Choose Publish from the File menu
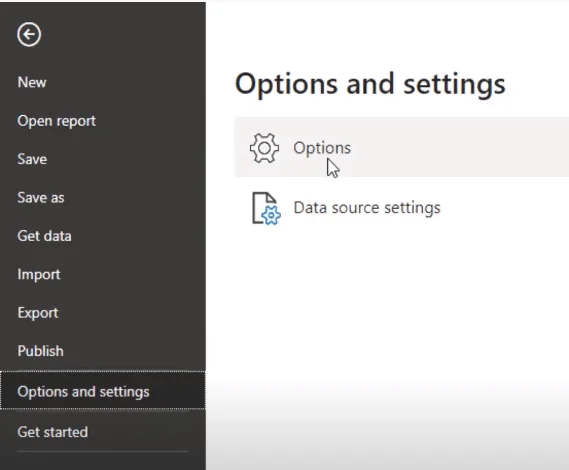 (41, 351)
